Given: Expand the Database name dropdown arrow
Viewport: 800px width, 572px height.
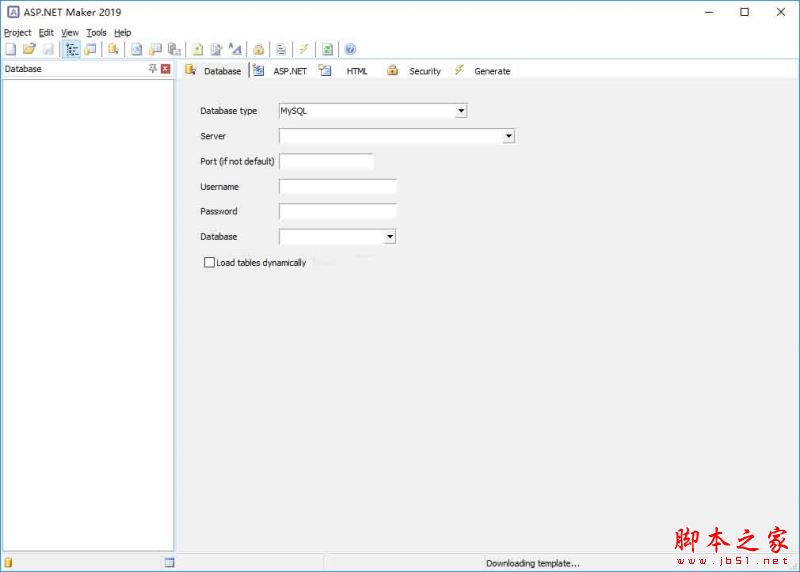Looking at the screenshot, I should coord(390,237).
